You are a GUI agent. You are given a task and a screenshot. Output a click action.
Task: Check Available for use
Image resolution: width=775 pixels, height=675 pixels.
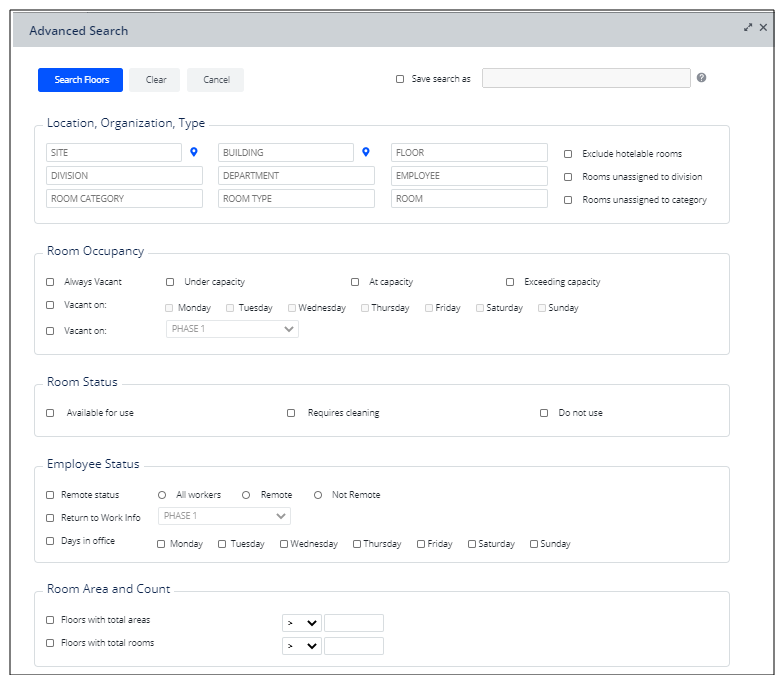pos(50,413)
